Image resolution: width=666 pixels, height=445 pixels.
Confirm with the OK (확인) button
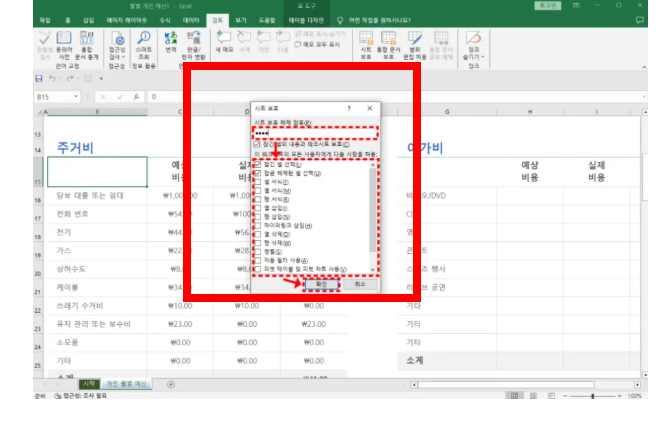click(x=322, y=284)
